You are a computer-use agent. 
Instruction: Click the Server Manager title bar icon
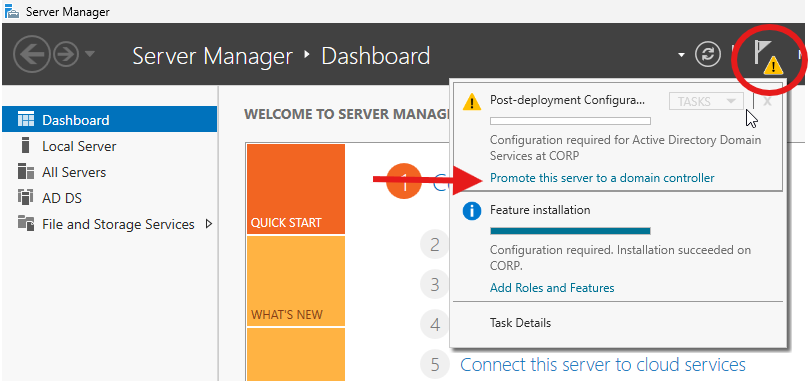[x=12, y=11]
